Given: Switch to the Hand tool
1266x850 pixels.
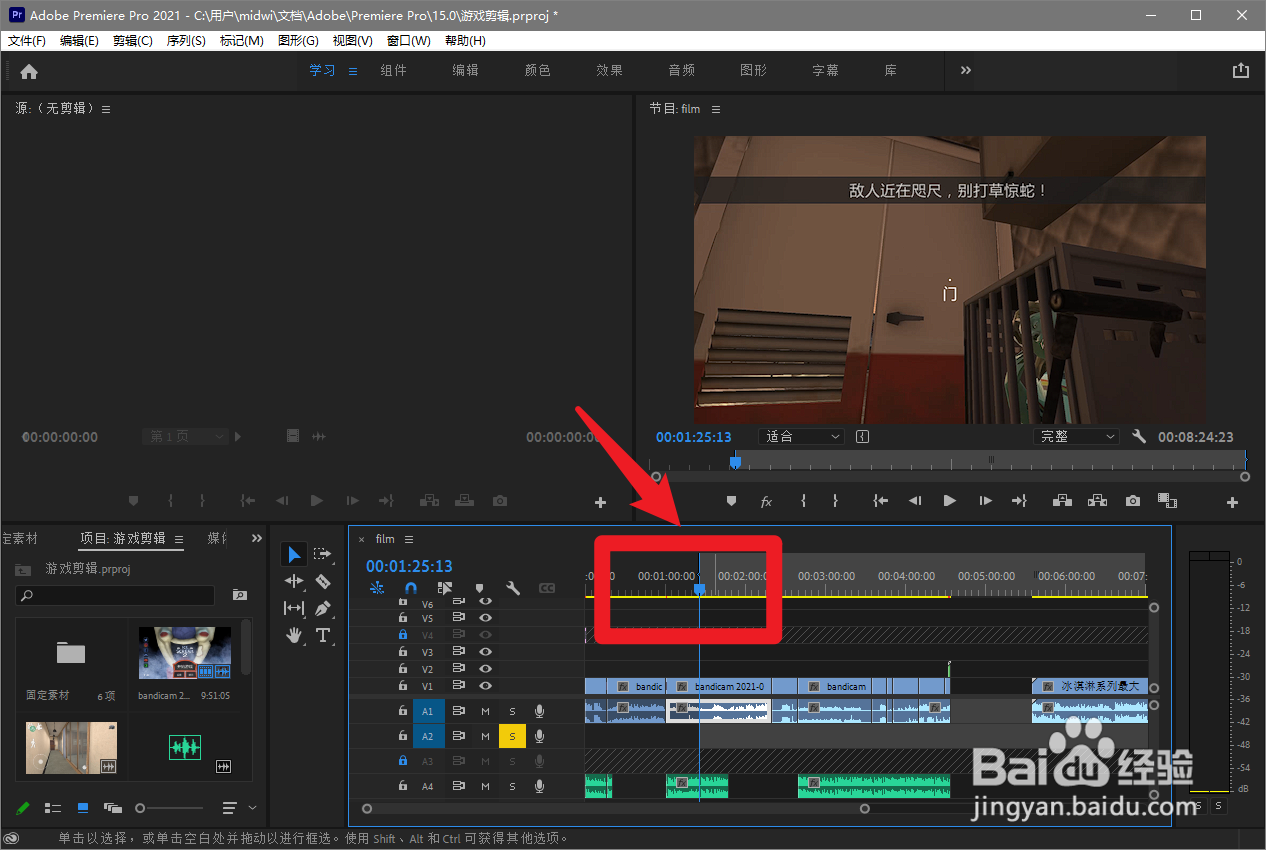Looking at the screenshot, I should 294,635.
